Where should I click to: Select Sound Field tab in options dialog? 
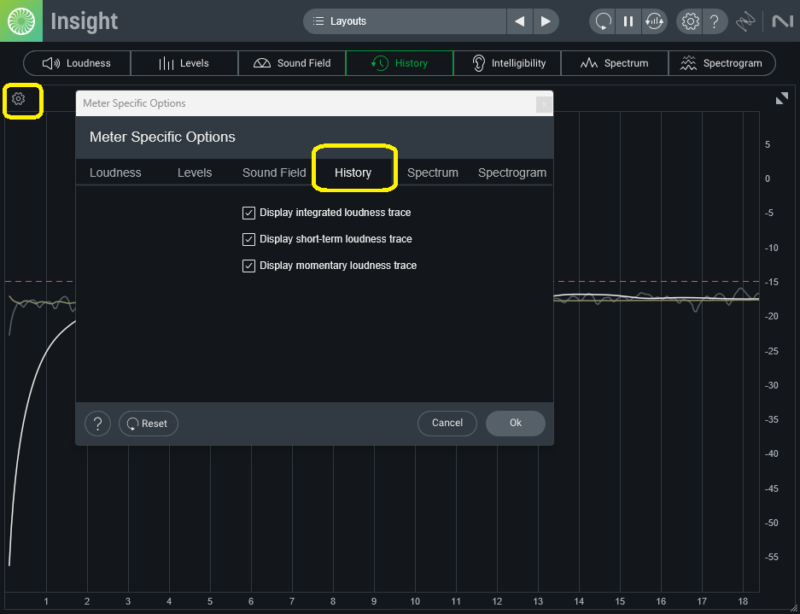[x=273, y=173]
